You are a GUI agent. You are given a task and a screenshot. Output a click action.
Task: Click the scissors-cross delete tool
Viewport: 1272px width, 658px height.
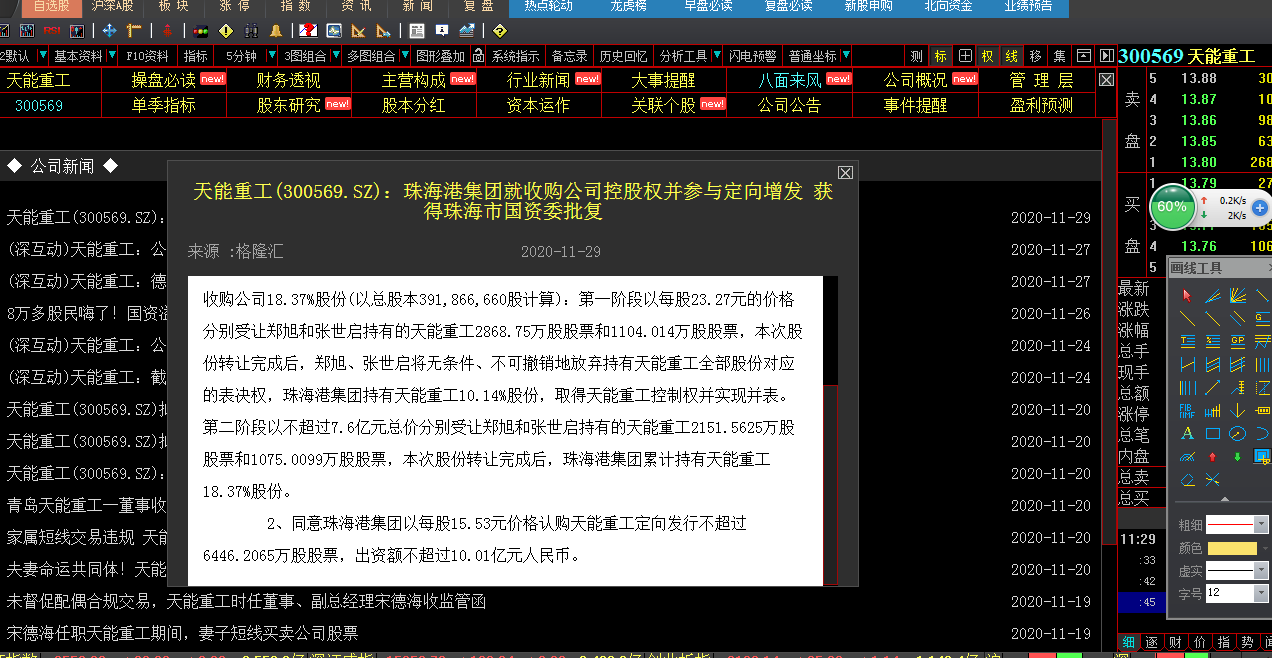(x=1212, y=480)
